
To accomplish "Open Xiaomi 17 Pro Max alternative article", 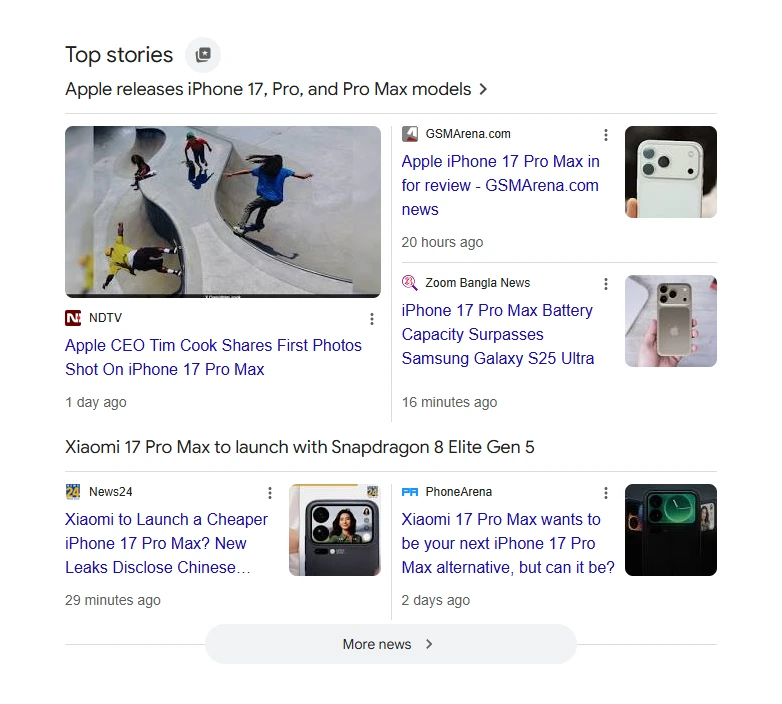I will 508,543.
